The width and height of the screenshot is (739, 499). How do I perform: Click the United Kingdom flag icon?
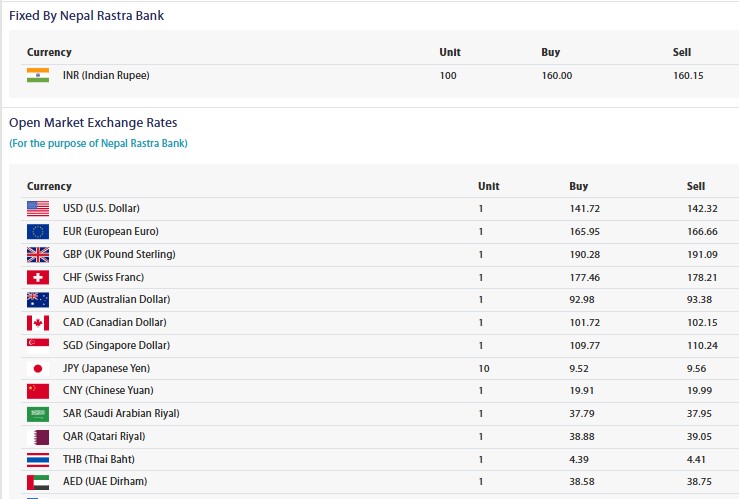(38, 254)
